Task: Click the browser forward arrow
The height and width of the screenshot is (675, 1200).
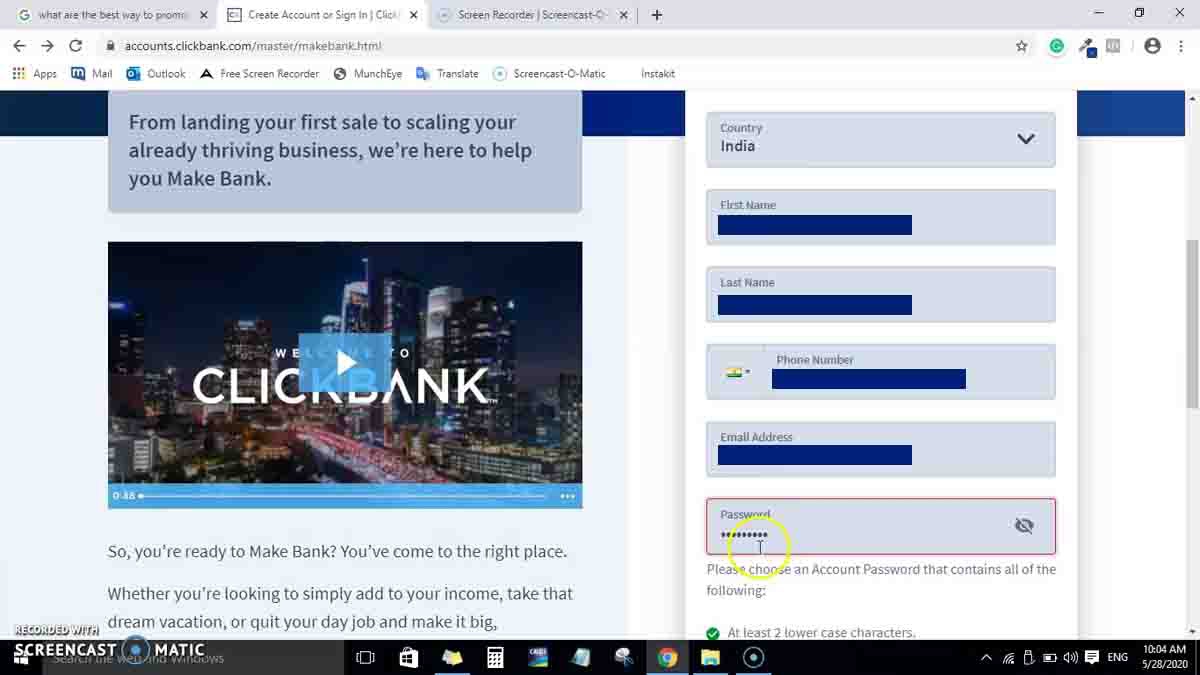Action: [x=47, y=46]
